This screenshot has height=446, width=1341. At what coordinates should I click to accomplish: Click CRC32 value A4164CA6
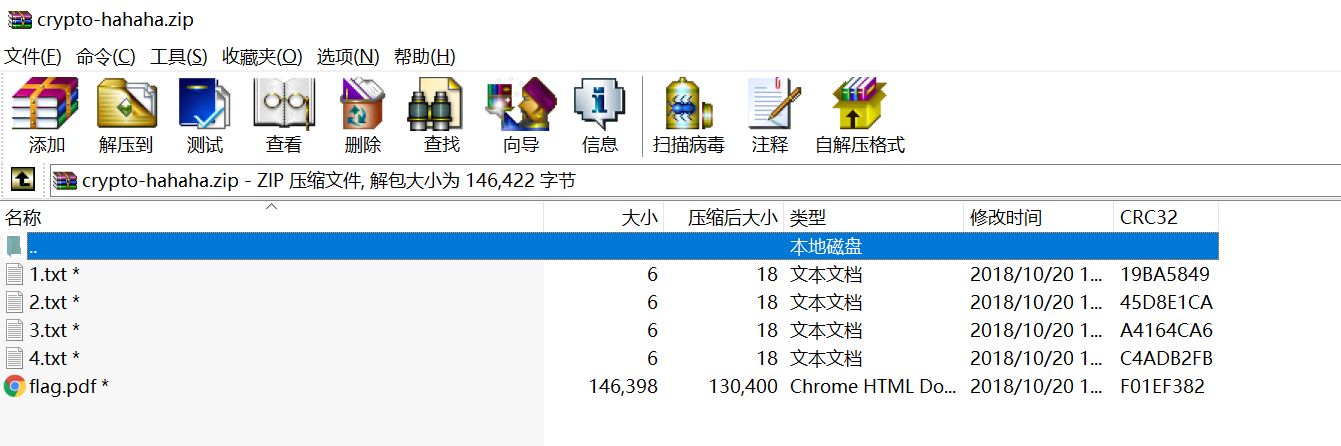1166,330
